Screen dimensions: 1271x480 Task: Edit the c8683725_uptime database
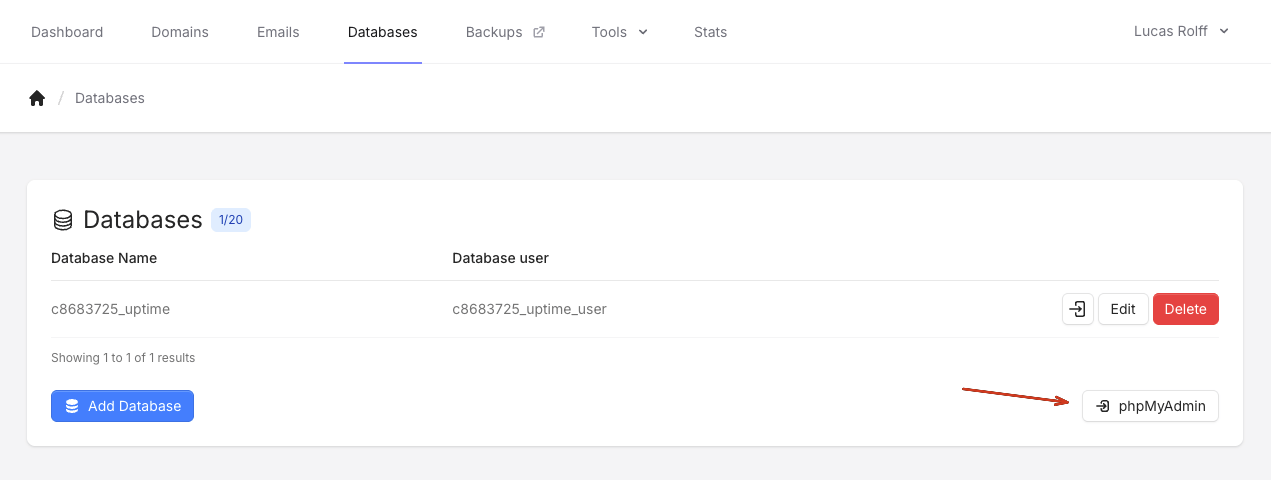click(1123, 309)
